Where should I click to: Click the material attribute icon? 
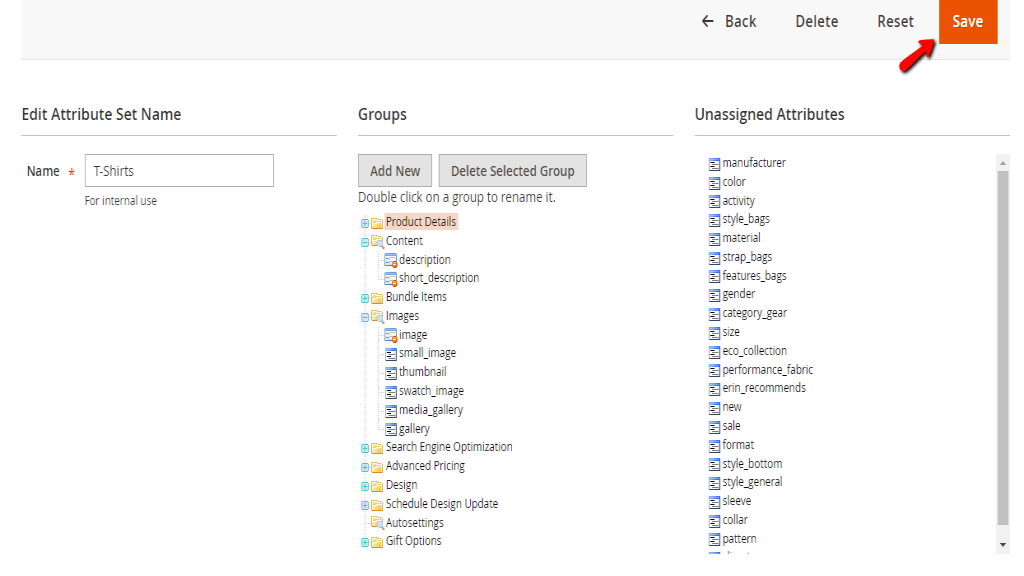(x=714, y=239)
